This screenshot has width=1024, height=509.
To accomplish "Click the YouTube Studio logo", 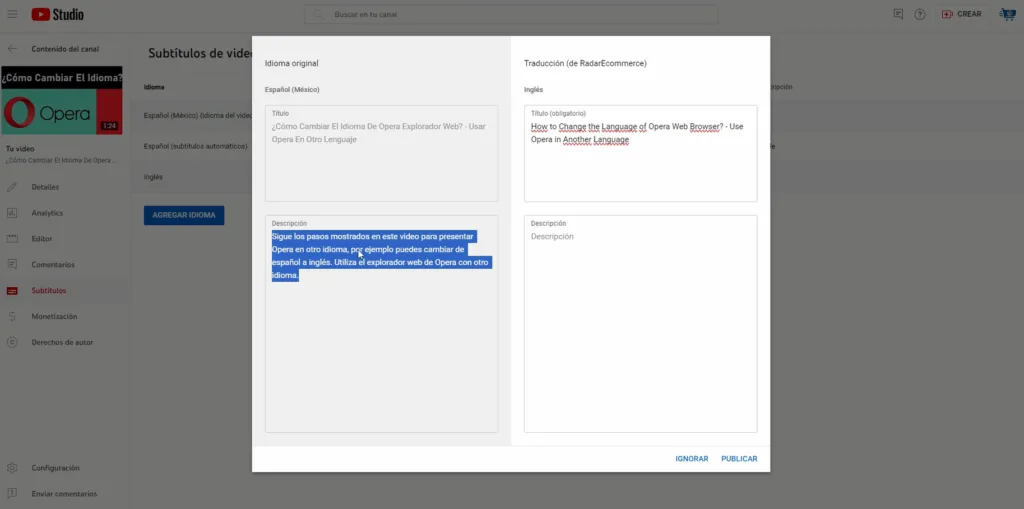I will (57, 14).
